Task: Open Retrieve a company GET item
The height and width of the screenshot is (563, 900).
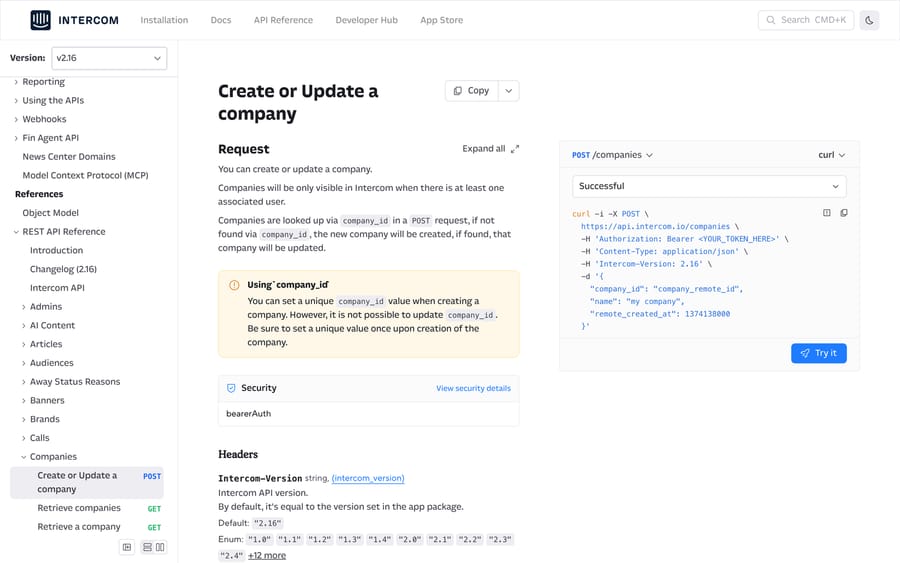Action: point(87,527)
